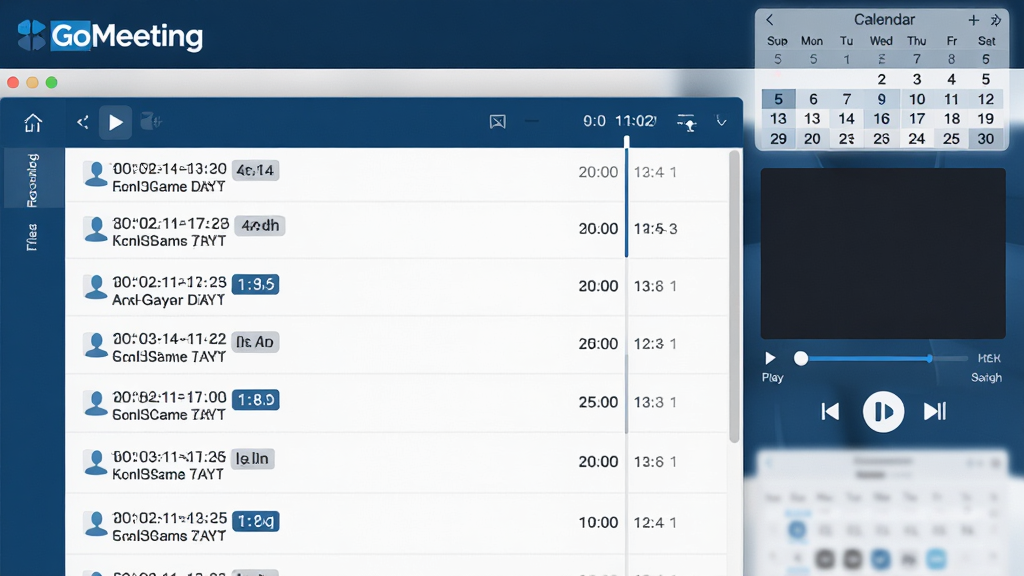Click the small play icon above Play label
The image size is (1024, 576).
tap(771, 358)
